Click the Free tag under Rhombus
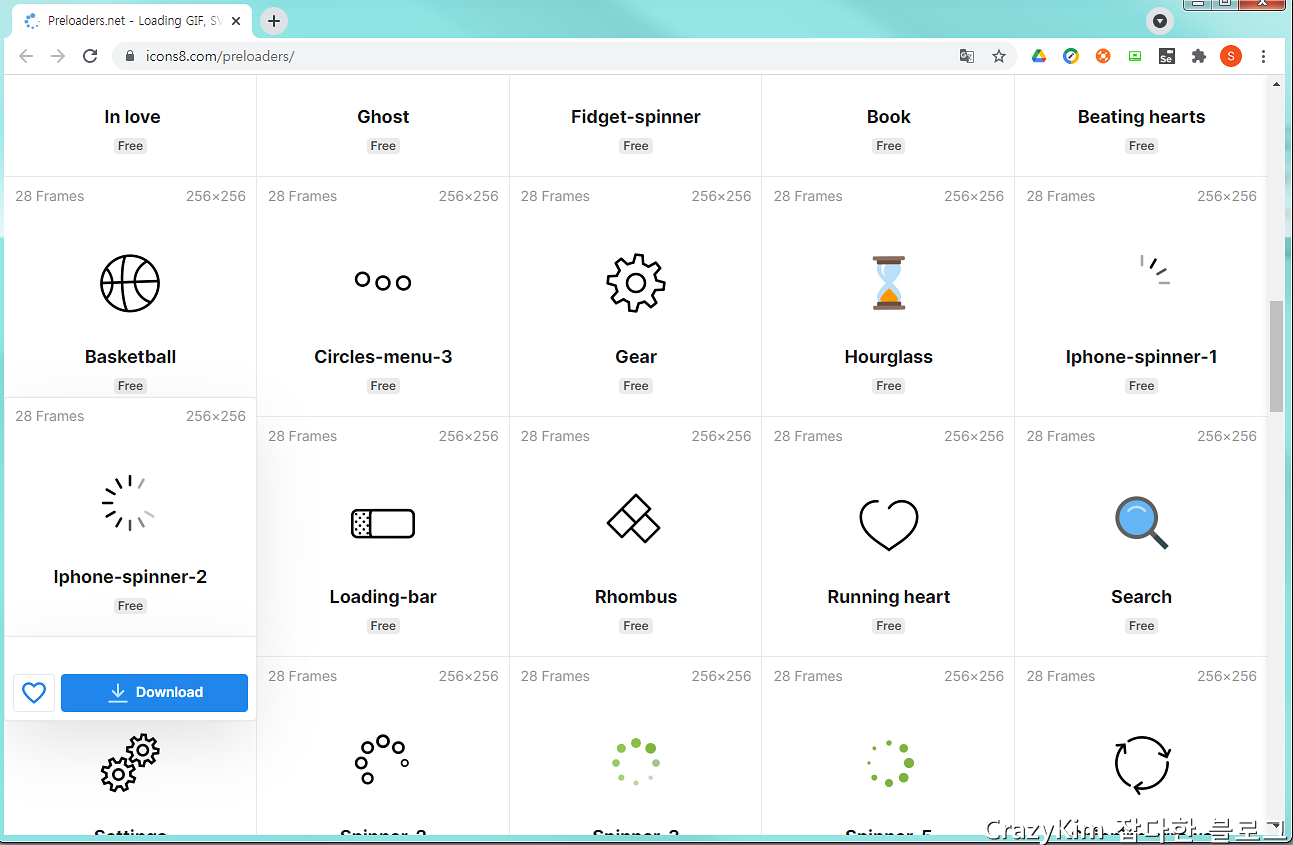Image resolution: width=1293 pixels, height=845 pixels. [636, 626]
